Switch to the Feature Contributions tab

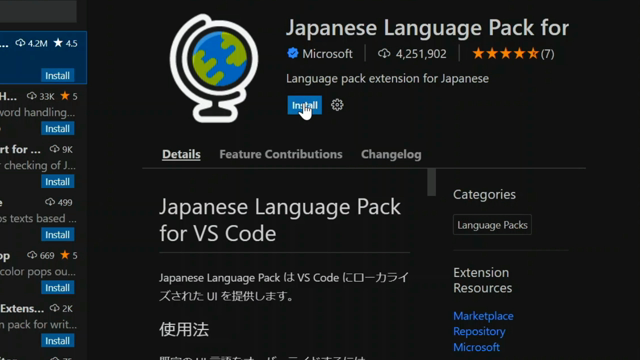(281, 154)
